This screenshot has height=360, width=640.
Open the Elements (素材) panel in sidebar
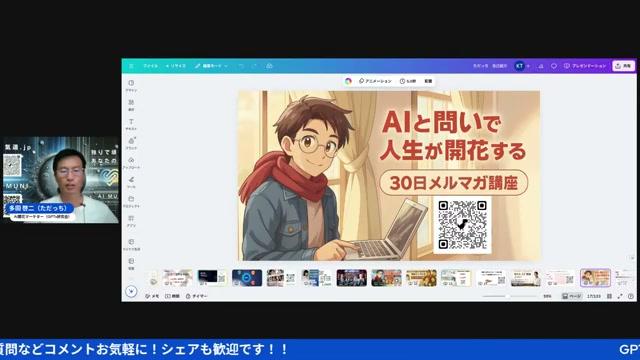tap(131, 105)
